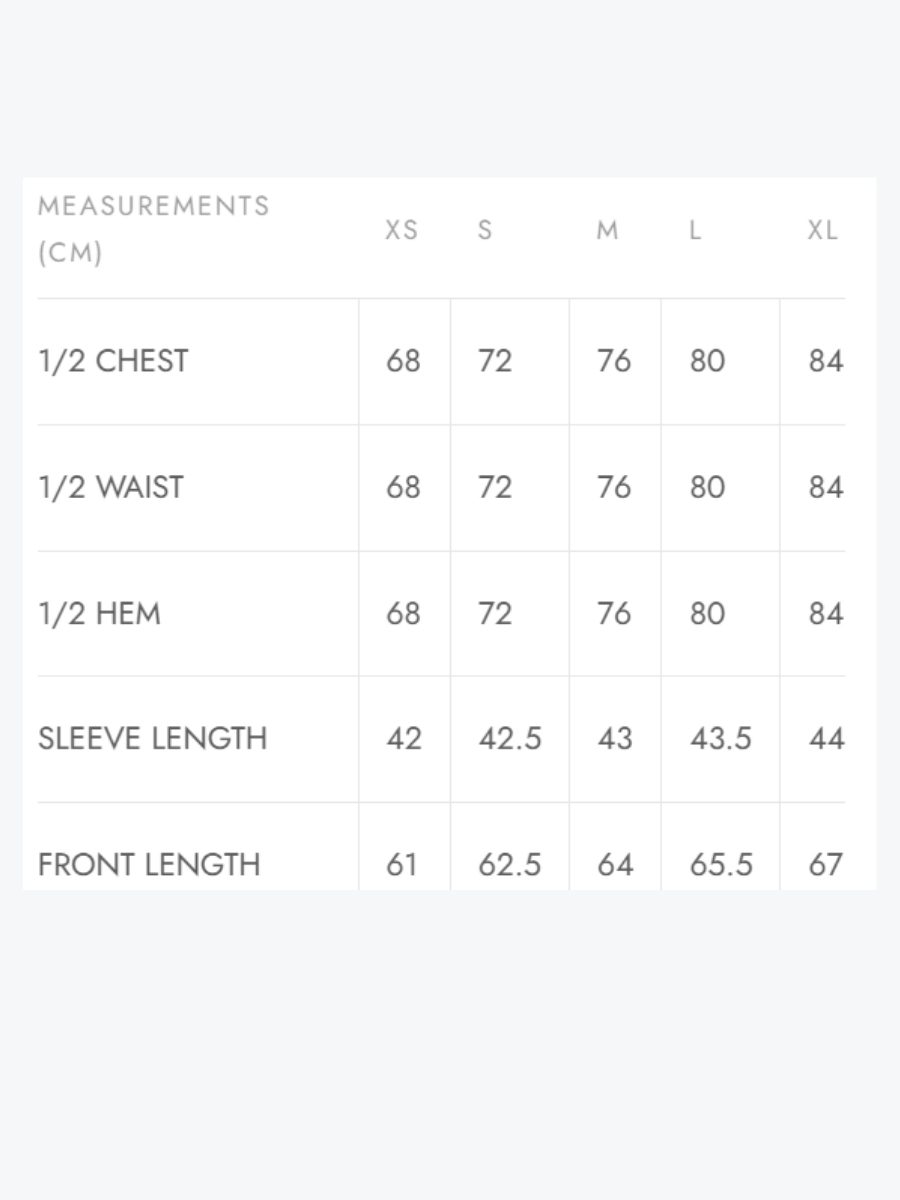Click the SLEEVE LENGTH row label
The height and width of the screenshot is (1200, 900).
pos(153,739)
